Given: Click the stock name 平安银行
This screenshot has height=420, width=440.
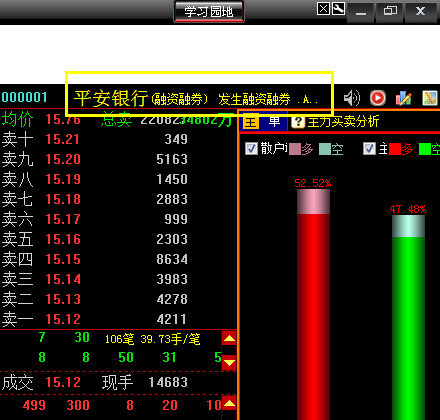Looking at the screenshot, I should pos(111,98).
